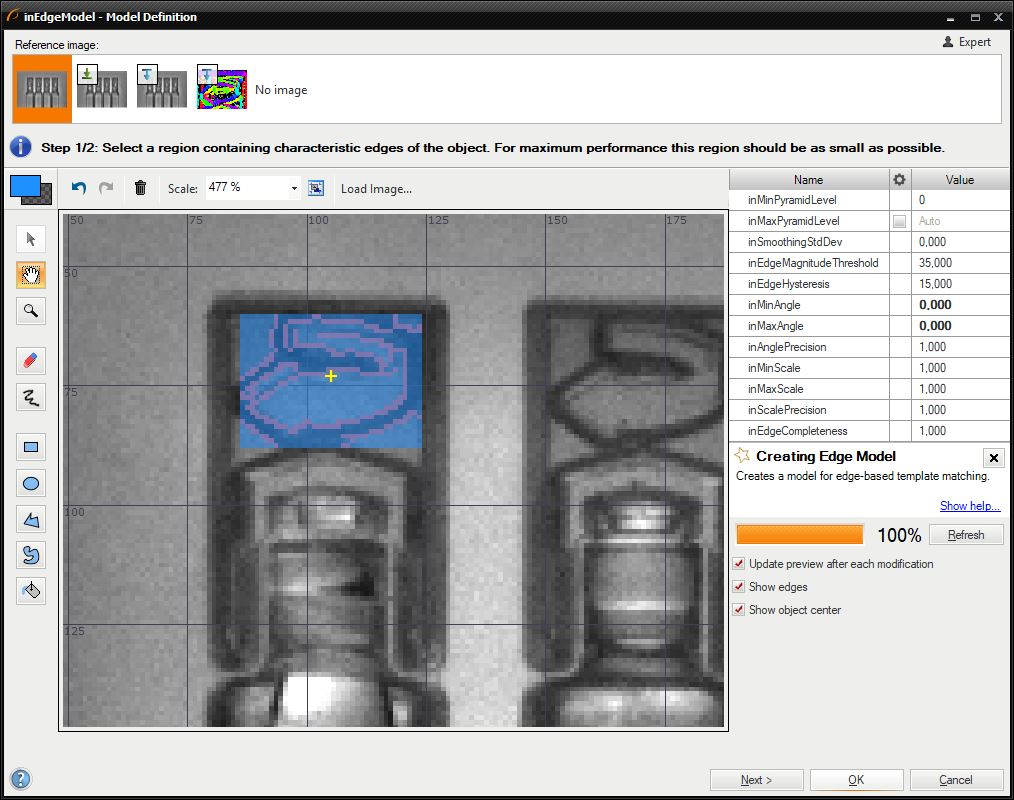Uncheck the Show edges checkbox
The height and width of the screenshot is (800, 1014).
tap(739, 587)
